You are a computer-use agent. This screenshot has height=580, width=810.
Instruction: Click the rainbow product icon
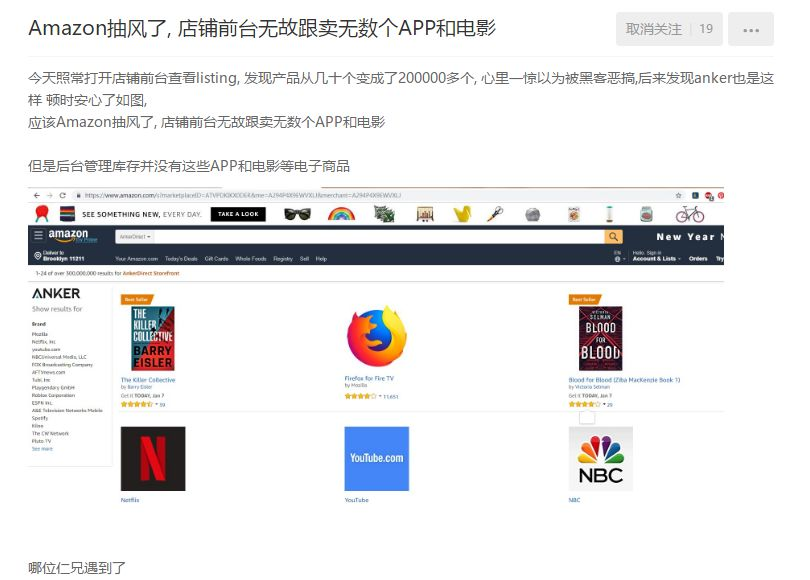[x=341, y=214]
